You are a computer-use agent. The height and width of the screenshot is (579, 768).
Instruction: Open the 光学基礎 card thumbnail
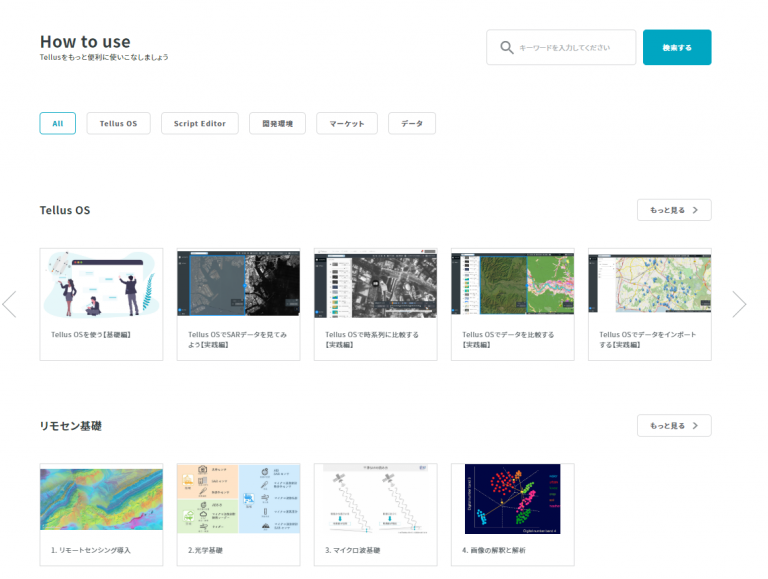(x=239, y=499)
